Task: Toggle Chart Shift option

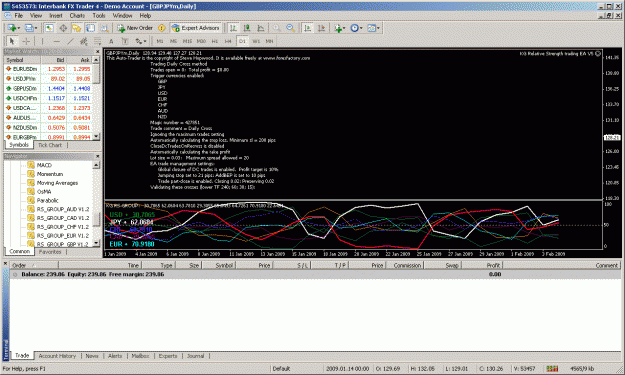Action: pyautogui.click(x=321, y=28)
